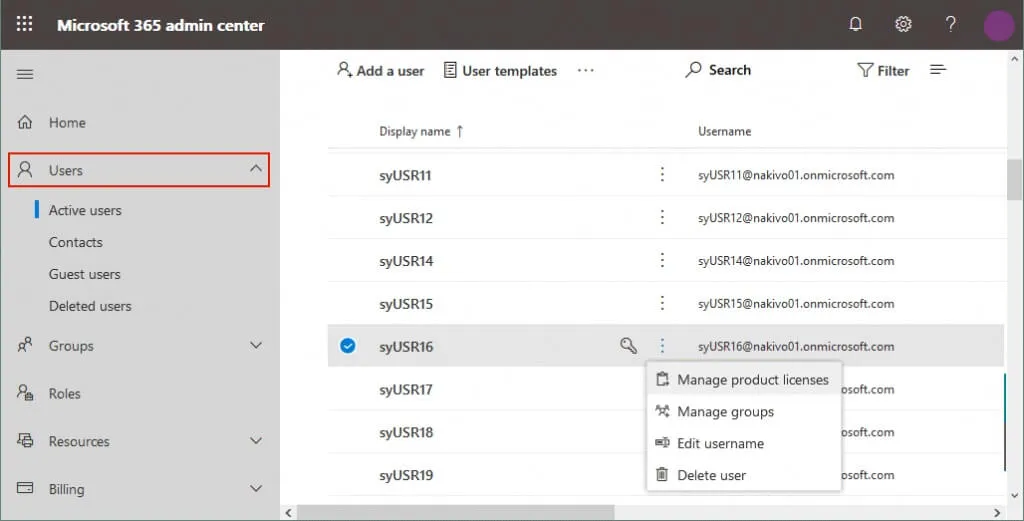Expand the Resources section

(256, 441)
